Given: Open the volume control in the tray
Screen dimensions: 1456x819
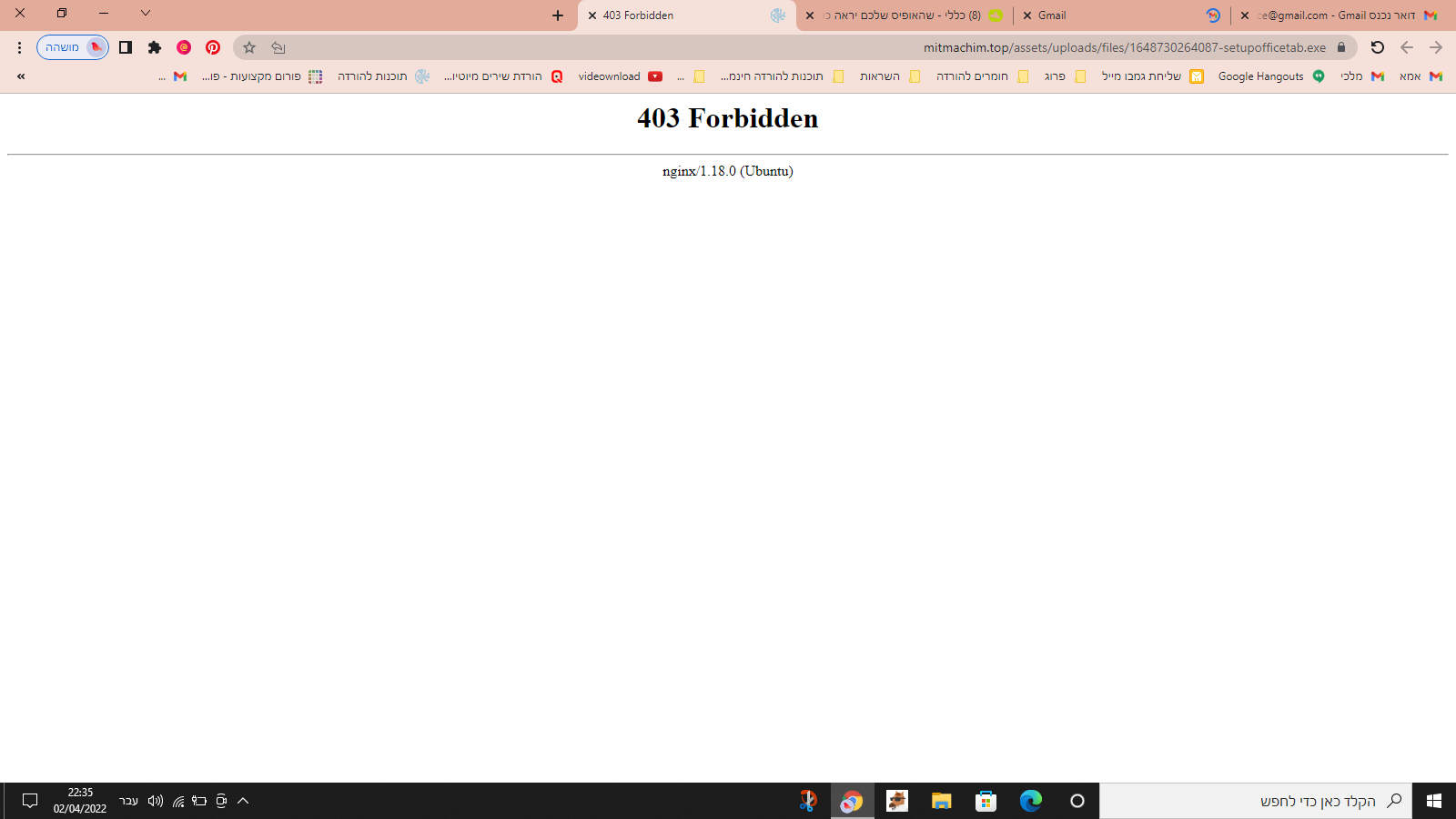Looking at the screenshot, I should click(156, 801).
